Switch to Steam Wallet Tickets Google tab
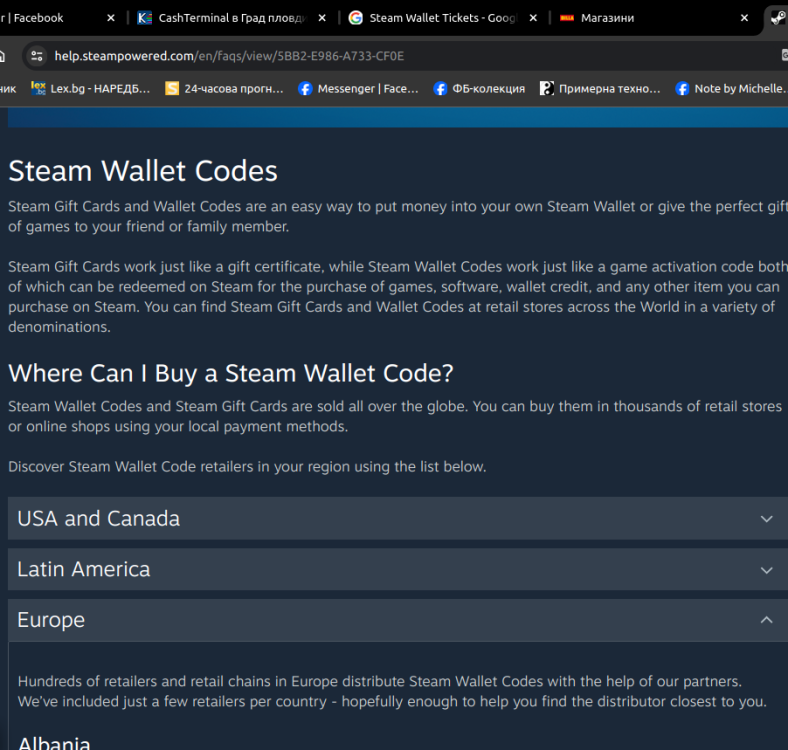788x750 pixels. (x=442, y=18)
